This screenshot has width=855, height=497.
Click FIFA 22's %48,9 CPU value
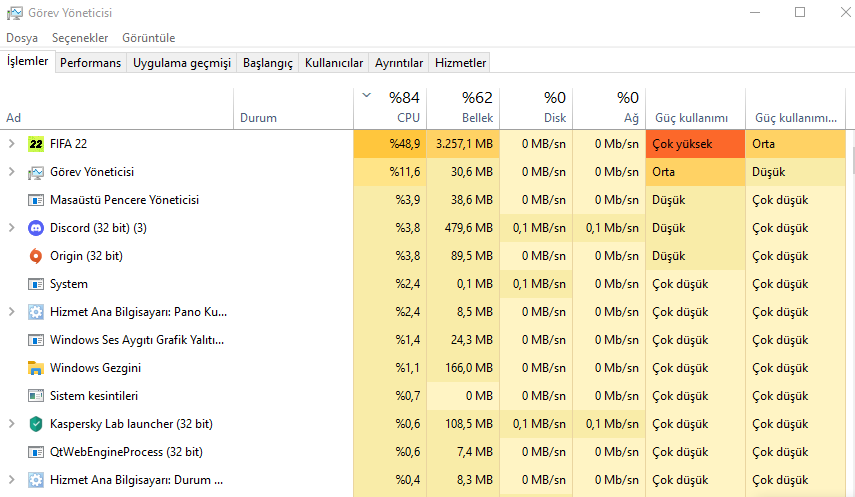click(x=405, y=144)
